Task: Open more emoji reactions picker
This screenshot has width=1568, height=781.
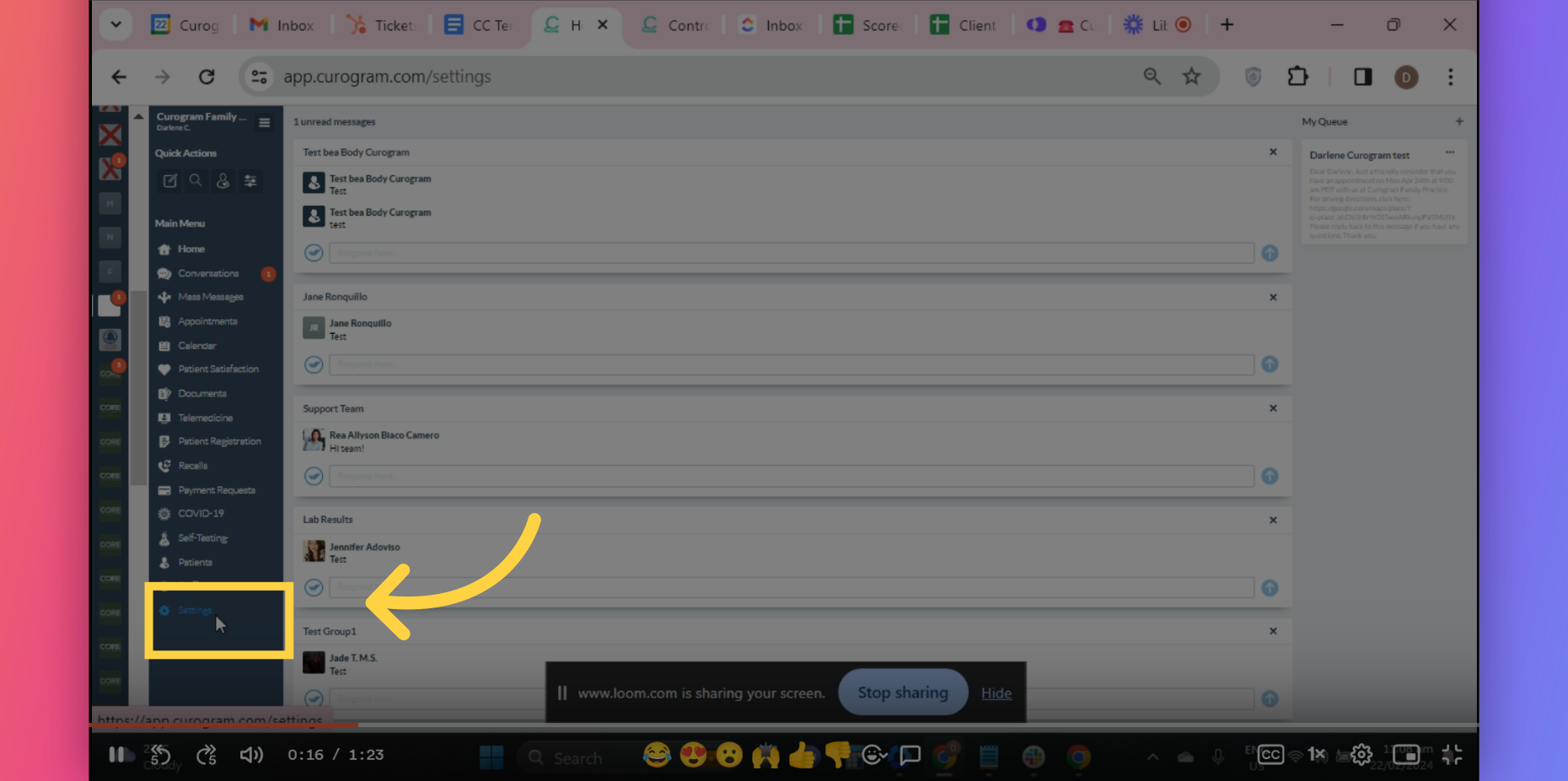Action: coord(874,755)
